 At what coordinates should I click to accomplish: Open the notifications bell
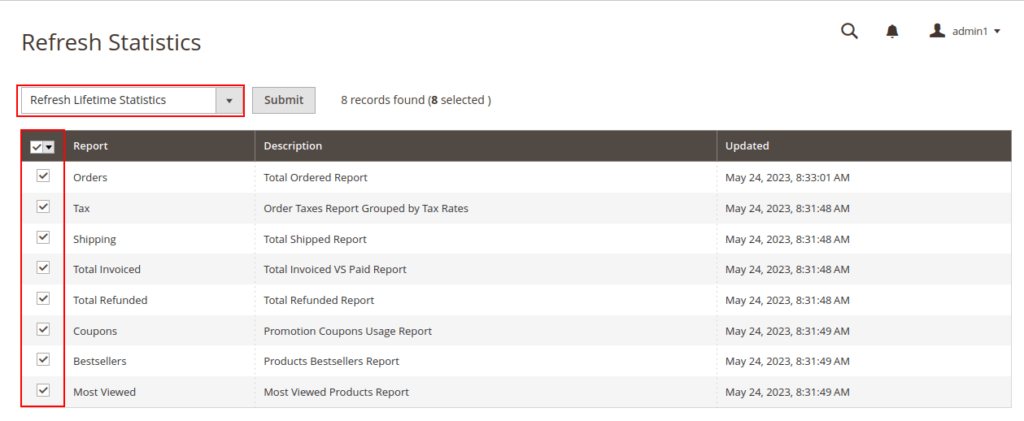892,31
